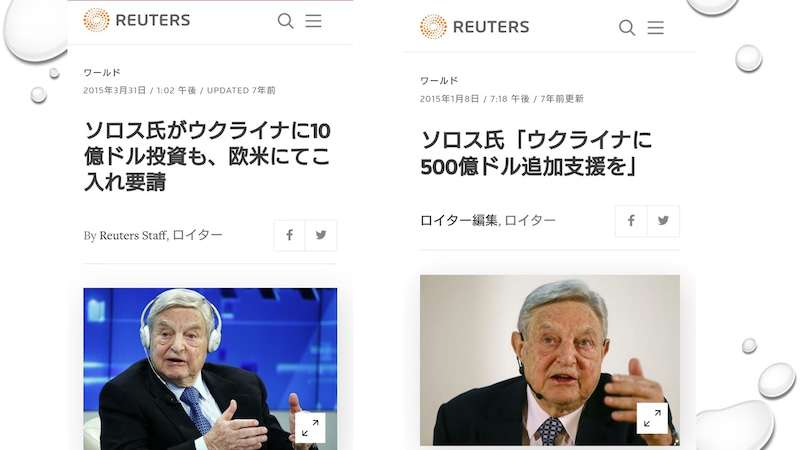Image resolution: width=800 pixels, height=450 pixels.
Task: Open search in the left Reuters page
Action: (x=285, y=21)
